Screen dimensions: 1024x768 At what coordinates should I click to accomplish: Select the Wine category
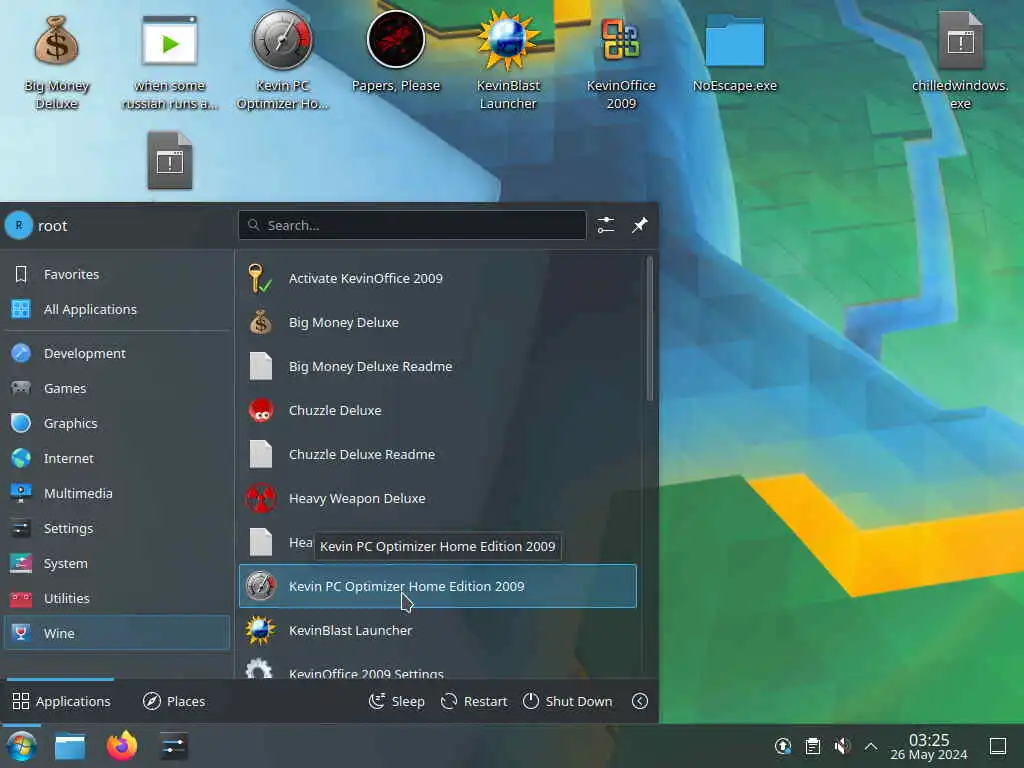click(x=117, y=633)
